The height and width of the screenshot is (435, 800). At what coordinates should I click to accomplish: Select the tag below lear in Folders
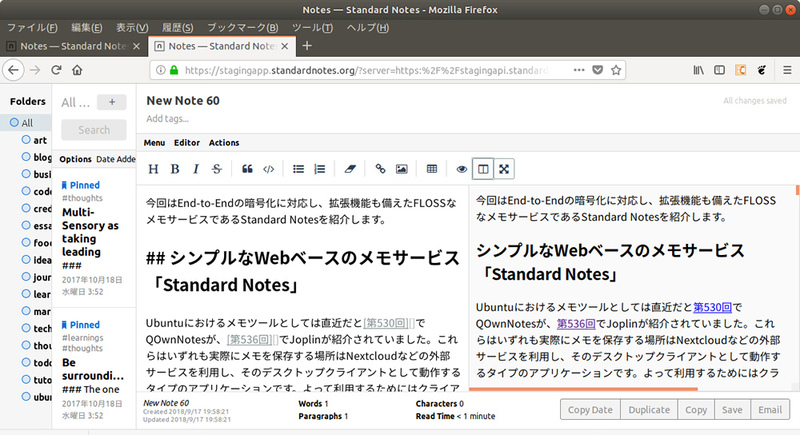pos(36,311)
